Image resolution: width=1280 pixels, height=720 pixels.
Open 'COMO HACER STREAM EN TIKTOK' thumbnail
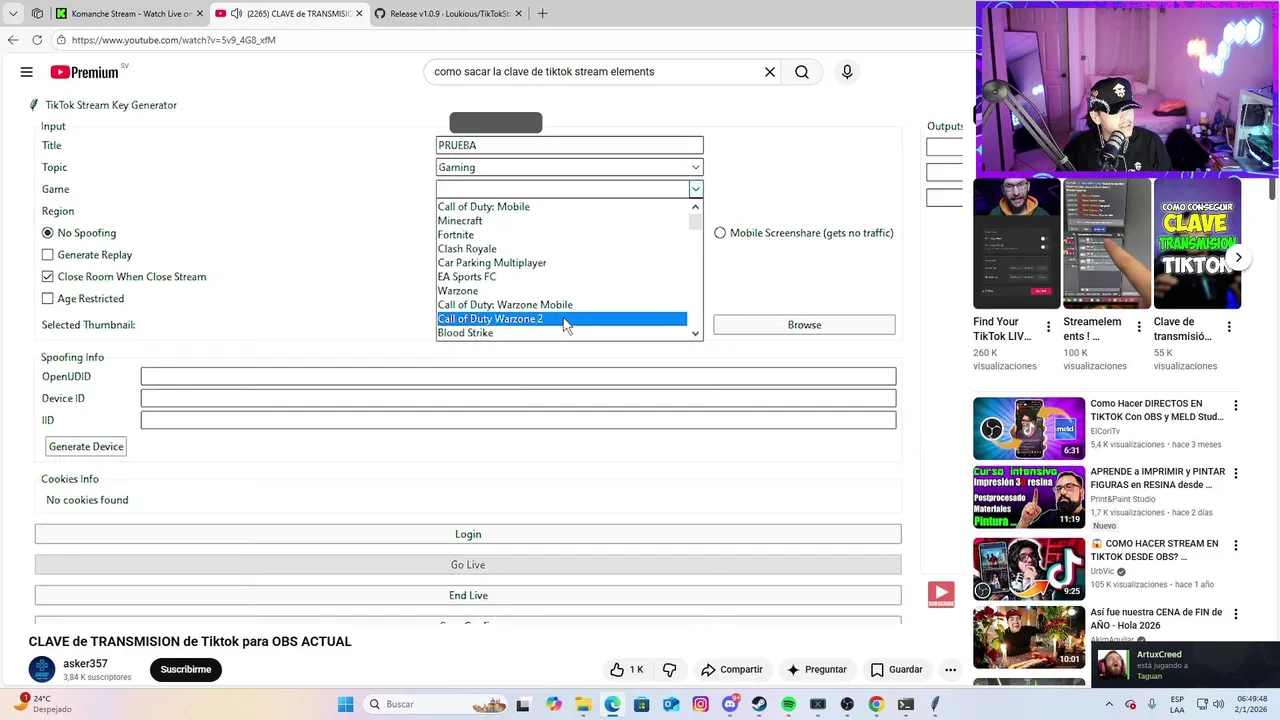pos(1029,569)
